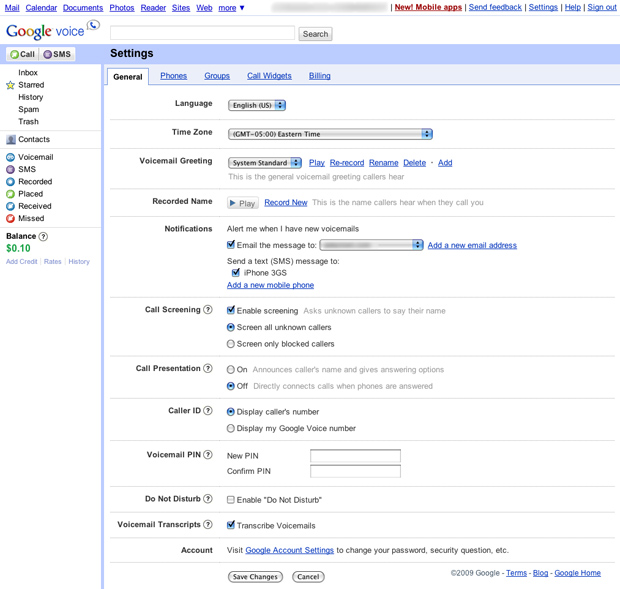The width and height of the screenshot is (620, 589).
Task: Click the green Placed icon
Action: click(10, 194)
